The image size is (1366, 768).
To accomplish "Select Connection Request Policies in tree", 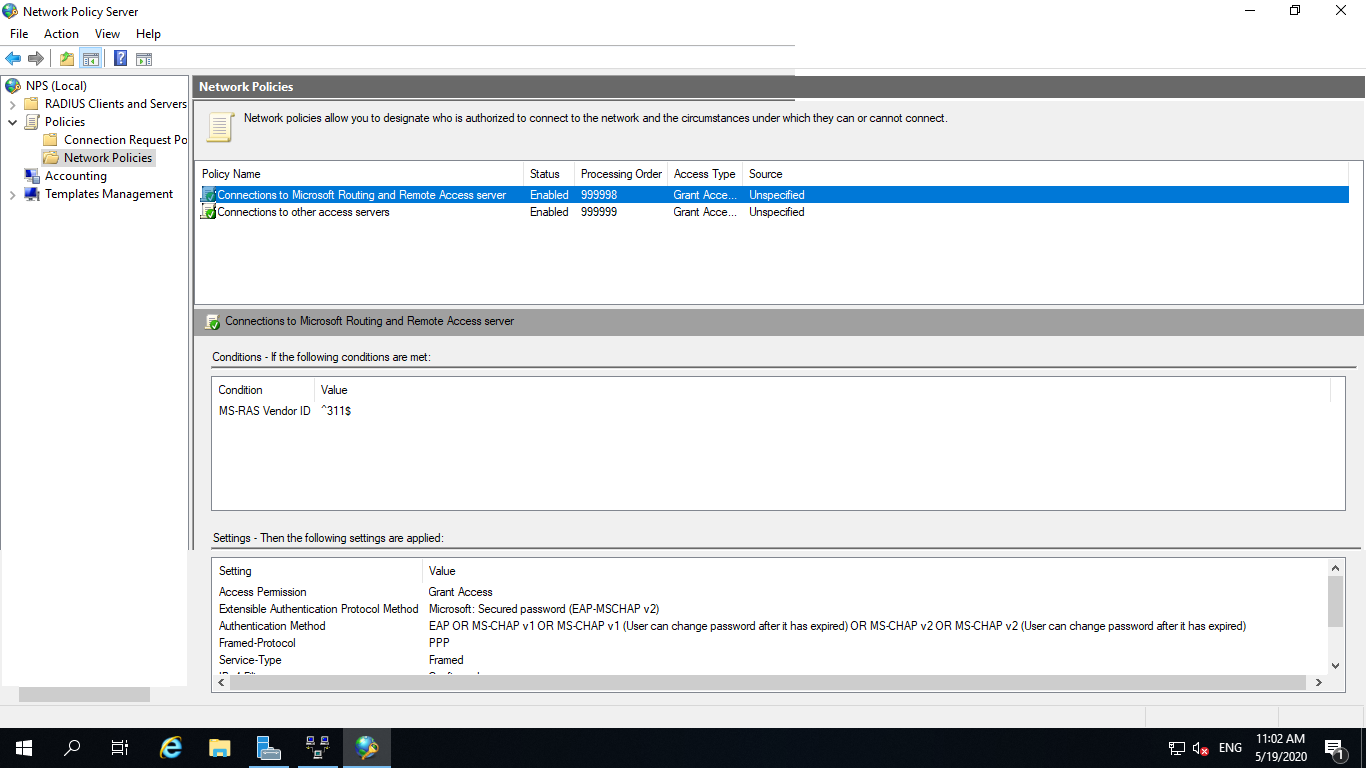I will point(125,140).
